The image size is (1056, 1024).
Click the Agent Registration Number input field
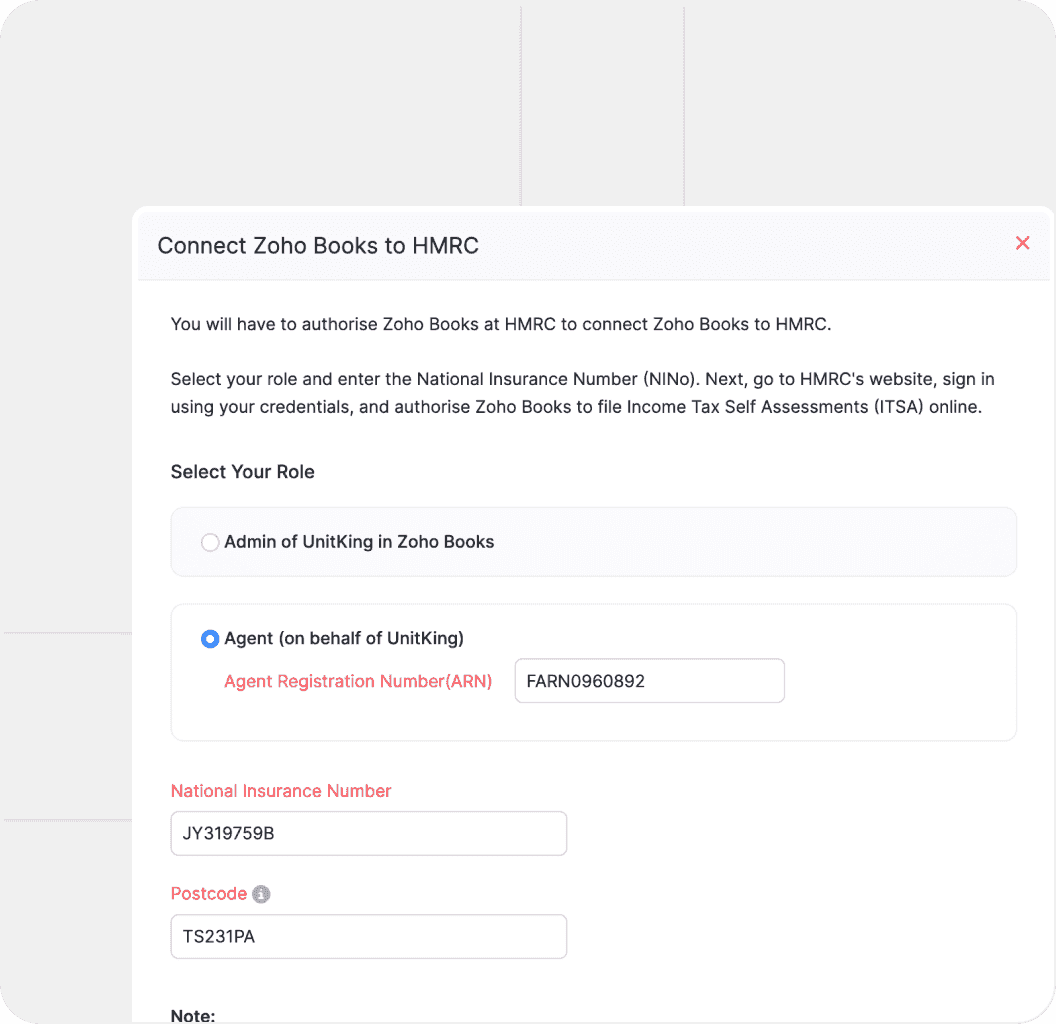coord(649,680)
